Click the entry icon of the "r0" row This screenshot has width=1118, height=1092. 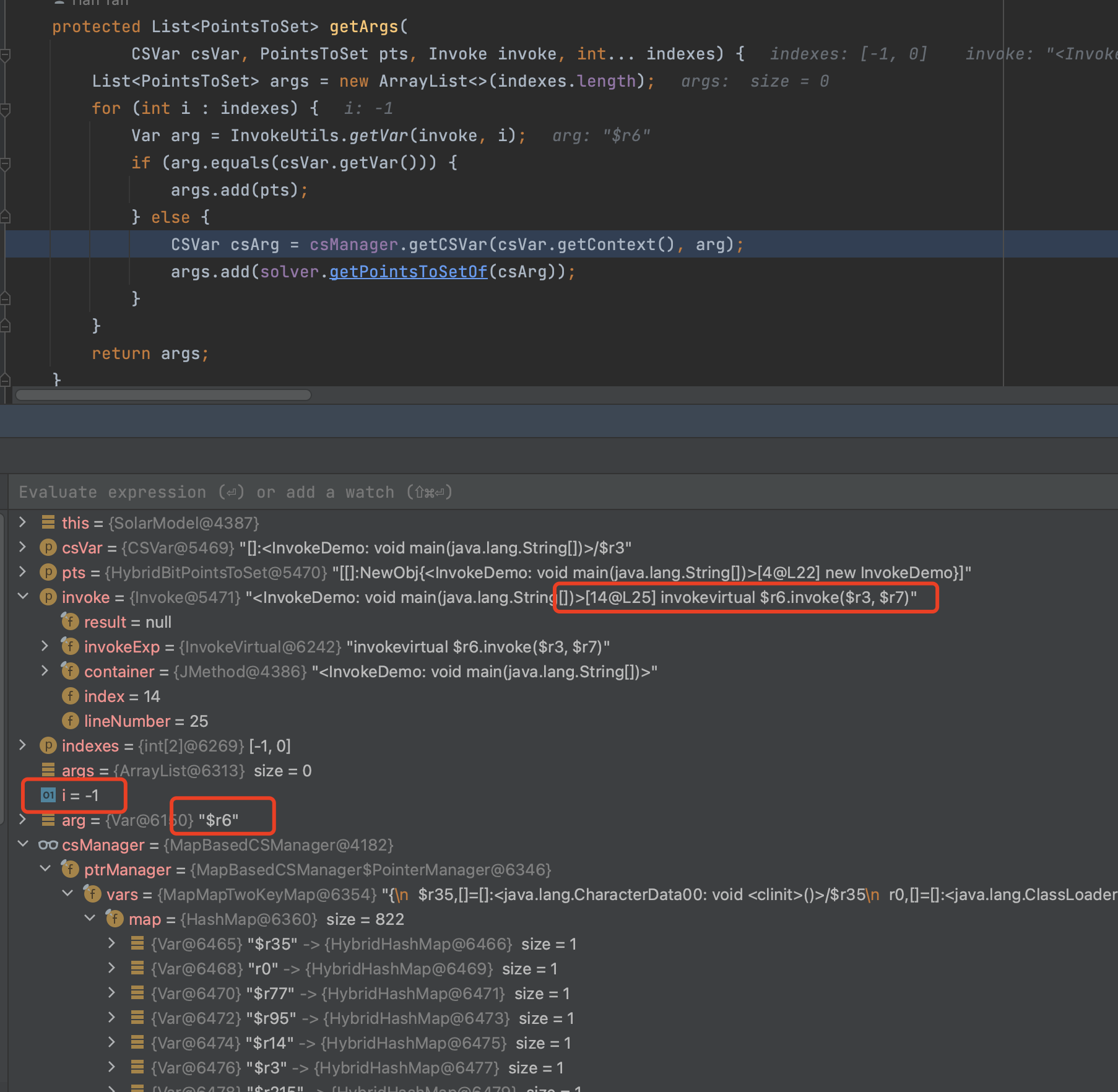coord(137,968)
